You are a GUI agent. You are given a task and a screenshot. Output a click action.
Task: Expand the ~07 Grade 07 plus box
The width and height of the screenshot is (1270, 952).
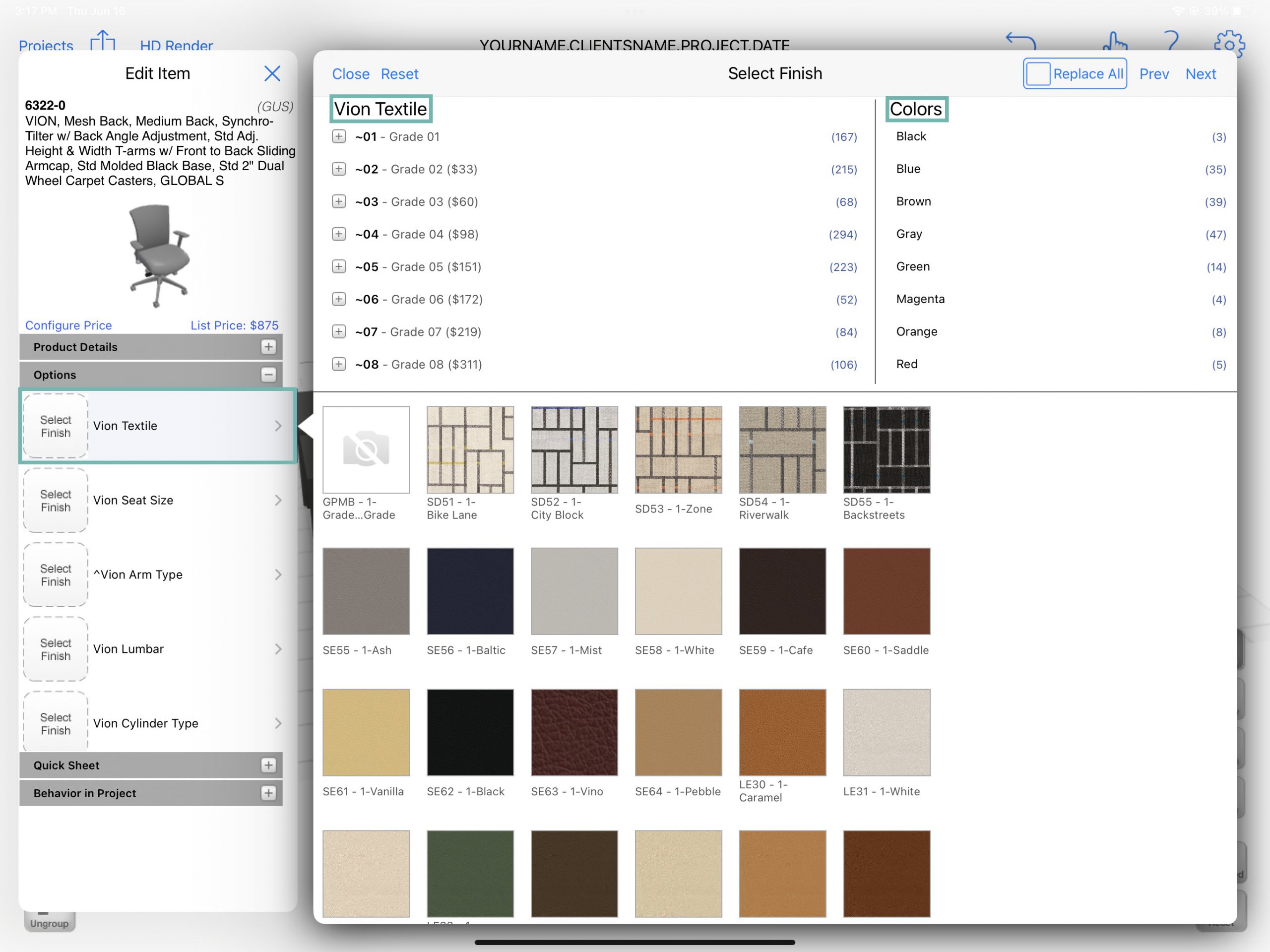(339, 332)
